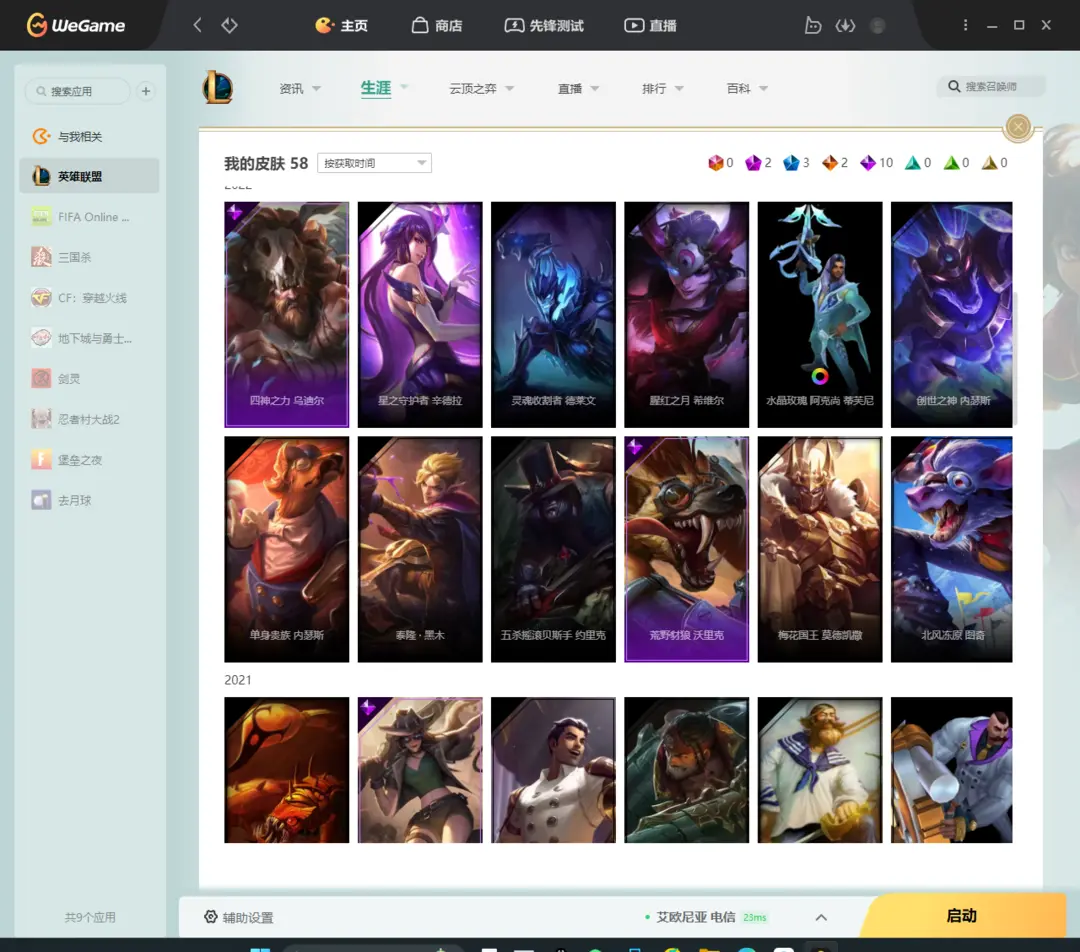Click the add application plus button
The width and height of the screenshot is (1080, 952).
point(146,91)
